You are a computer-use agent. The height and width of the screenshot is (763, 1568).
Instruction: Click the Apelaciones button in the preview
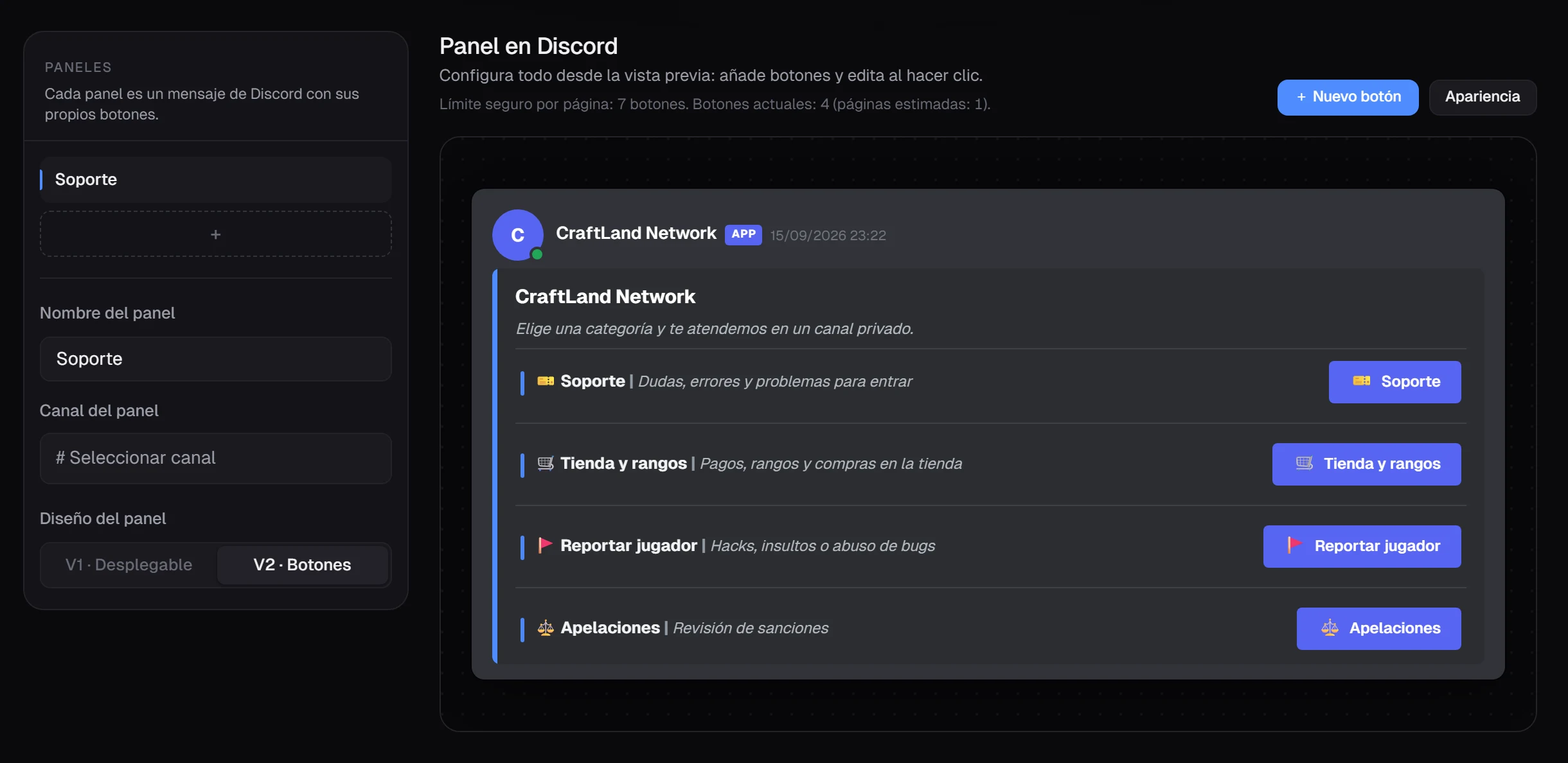tap(1379, 629)
